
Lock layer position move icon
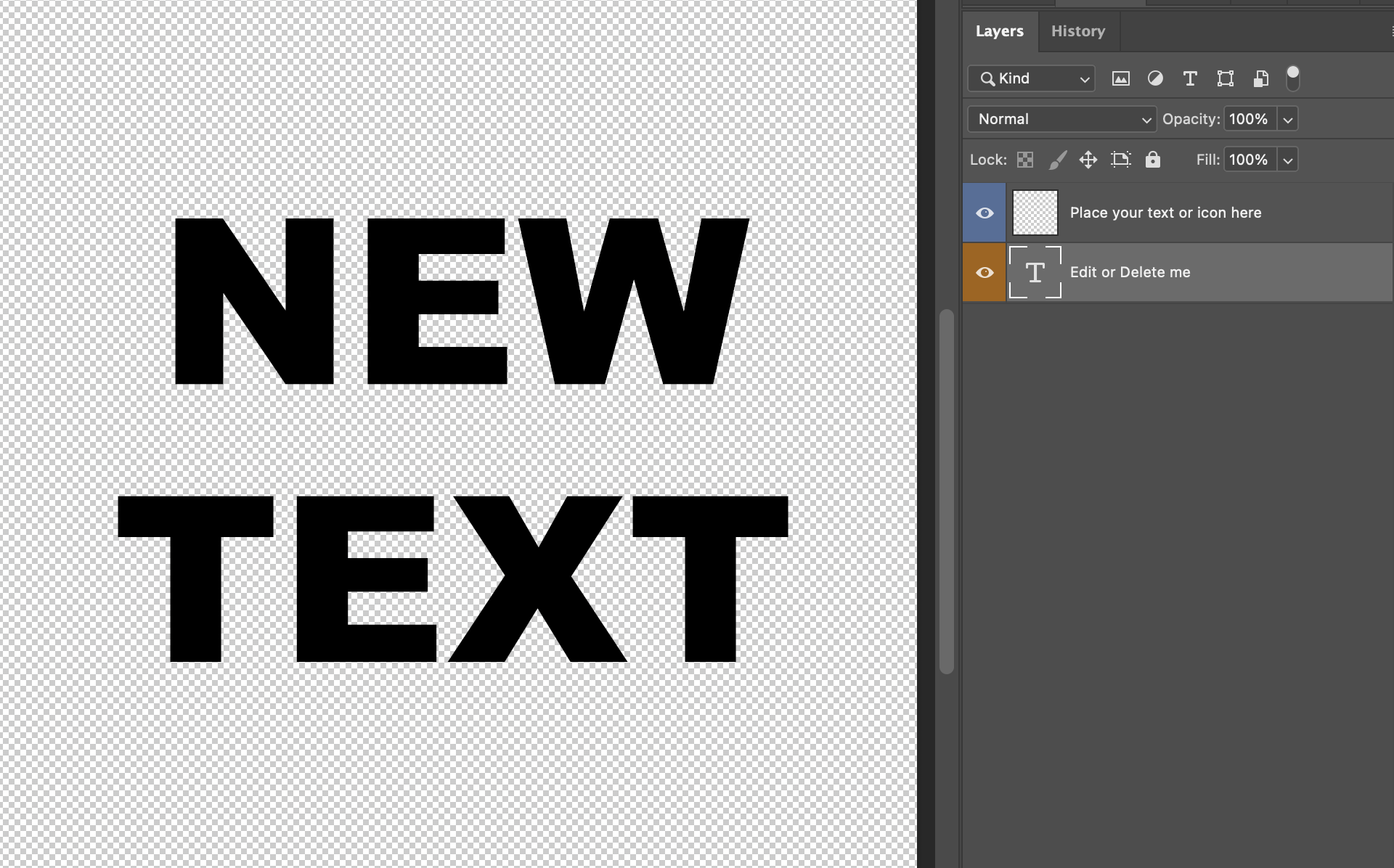[x=1088, y=160]
